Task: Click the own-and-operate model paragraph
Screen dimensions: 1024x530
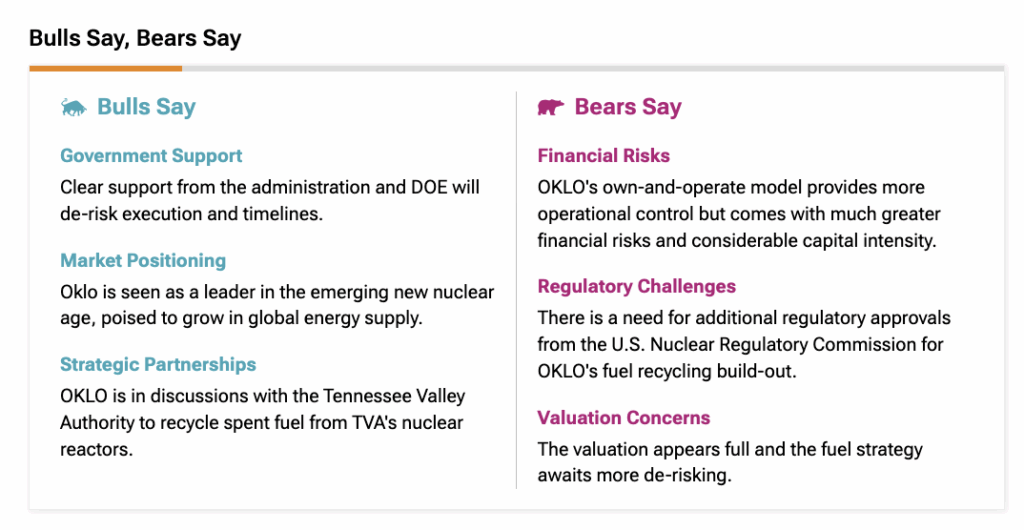Action: point(739,213)
